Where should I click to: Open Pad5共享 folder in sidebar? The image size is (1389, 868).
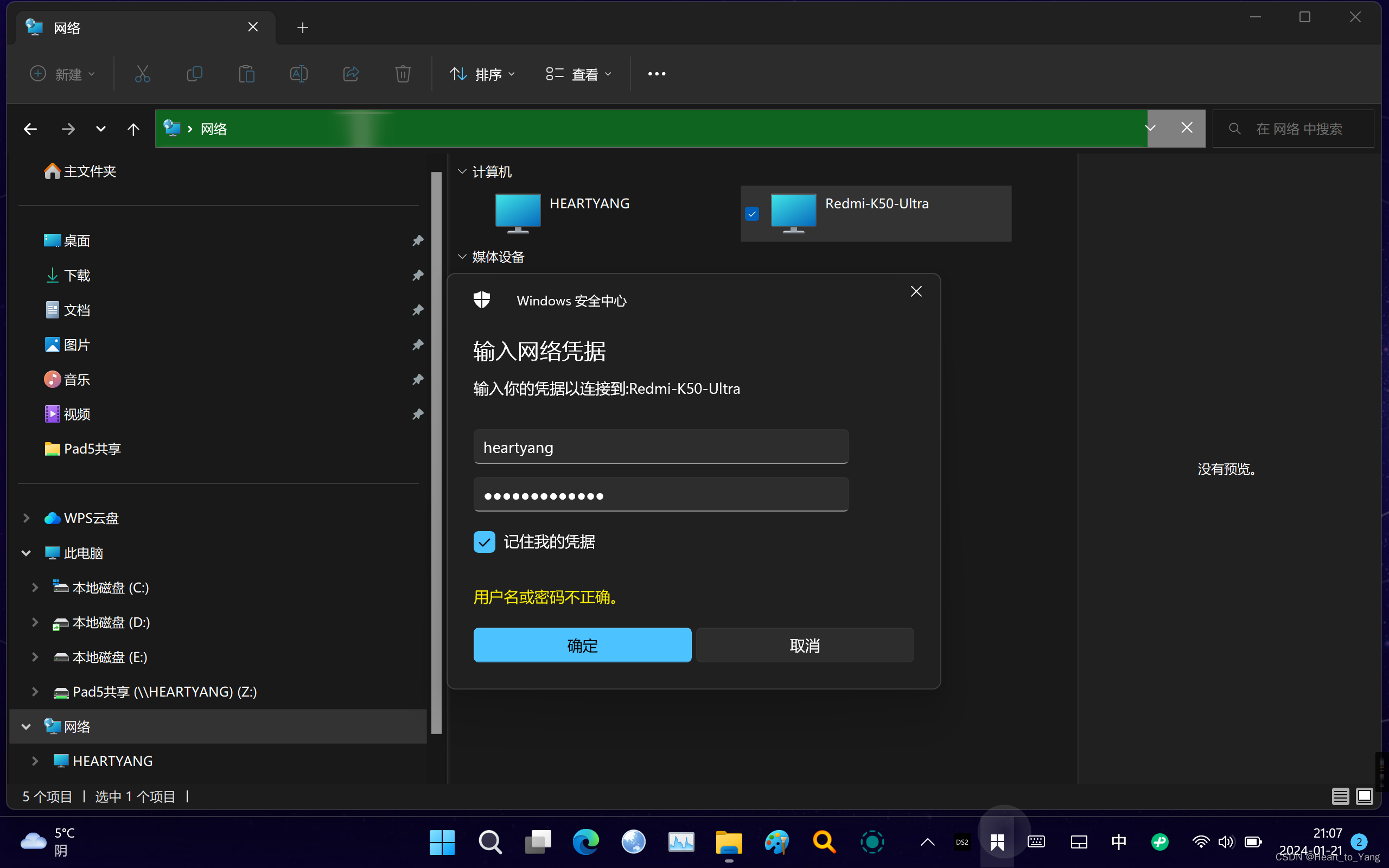tap(82, 449)
